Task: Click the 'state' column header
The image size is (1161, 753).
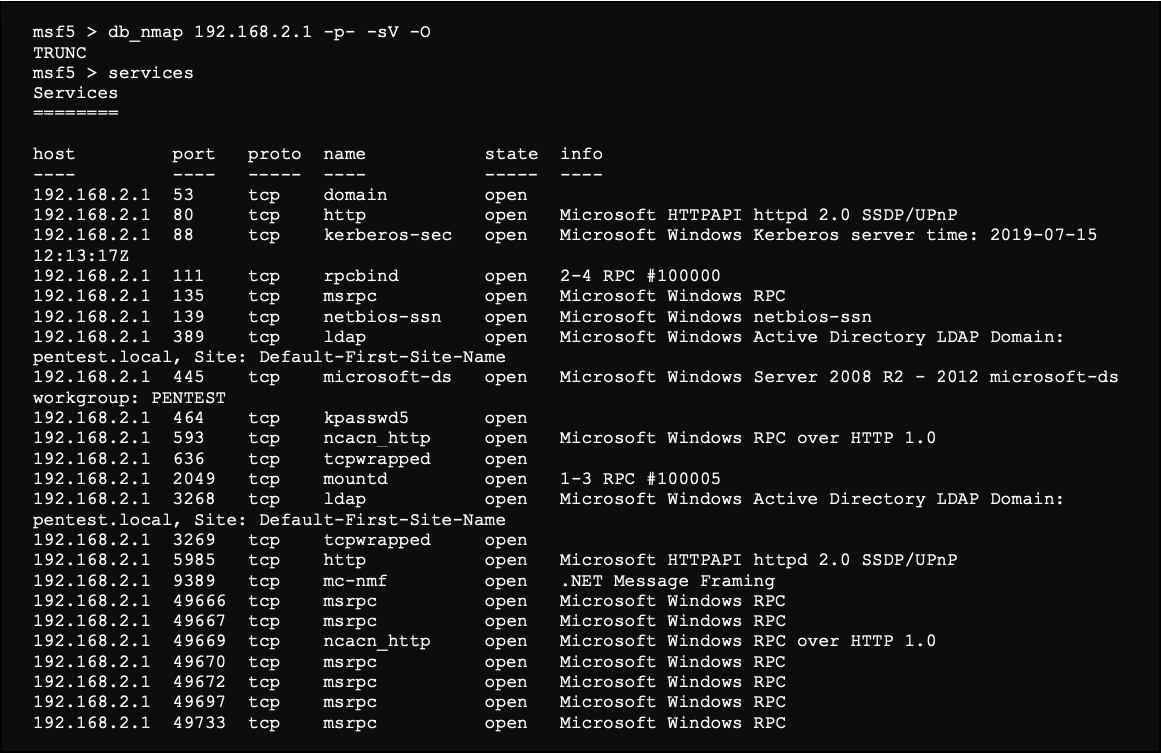Action: click(x=511, y=154)
